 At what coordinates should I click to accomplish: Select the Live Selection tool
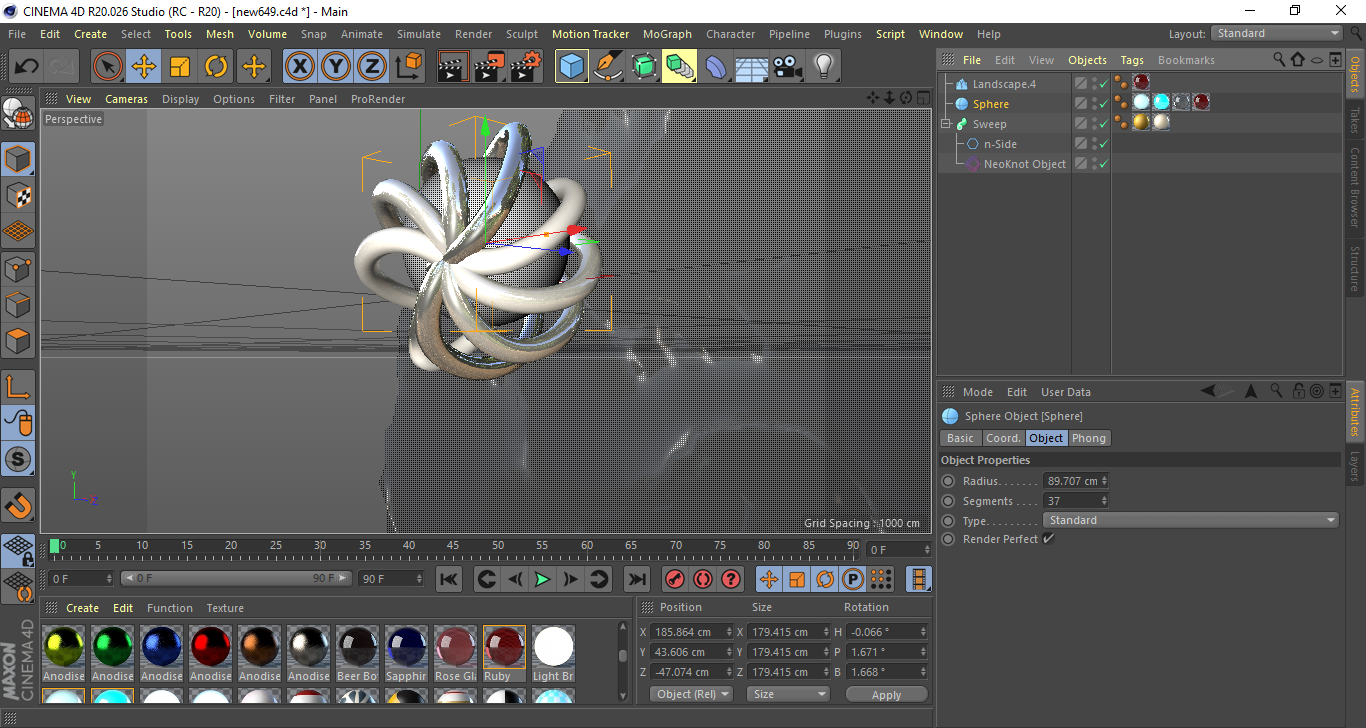click(x=108, y=67)
